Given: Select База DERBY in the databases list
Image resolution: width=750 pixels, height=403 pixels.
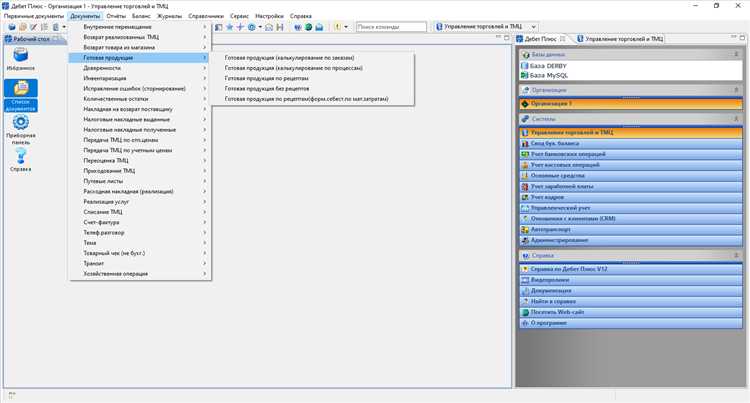Looking at the screenshot, I should point(548,66).
